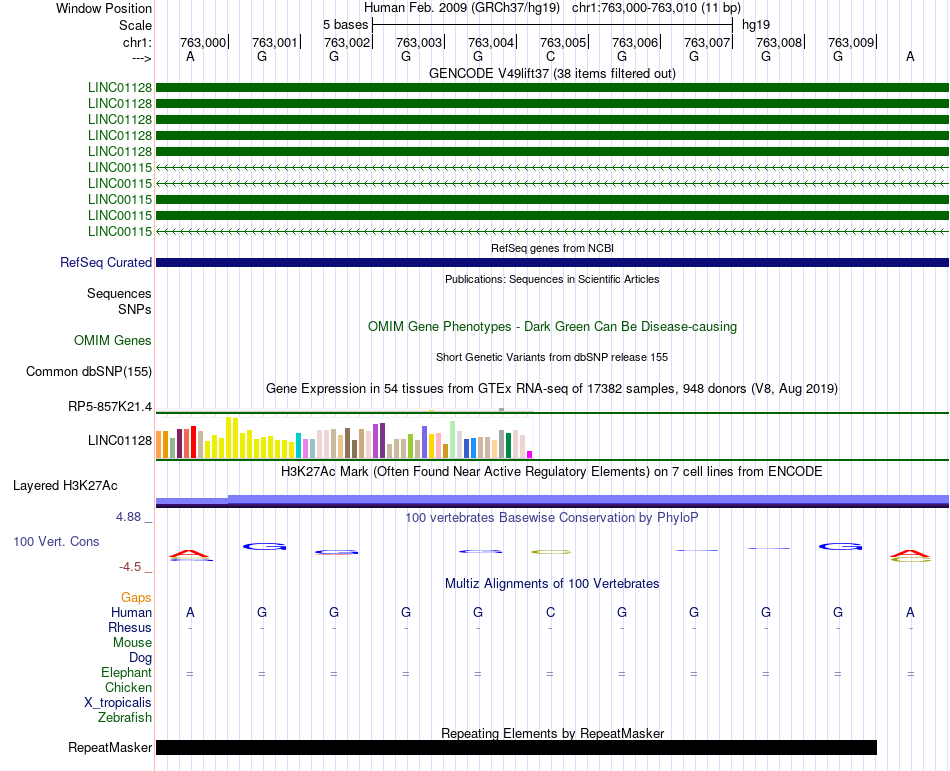This screenshot has width=950, height=771.
Task: Click the "Zebrafish" species label
Action: click(125, 717)
